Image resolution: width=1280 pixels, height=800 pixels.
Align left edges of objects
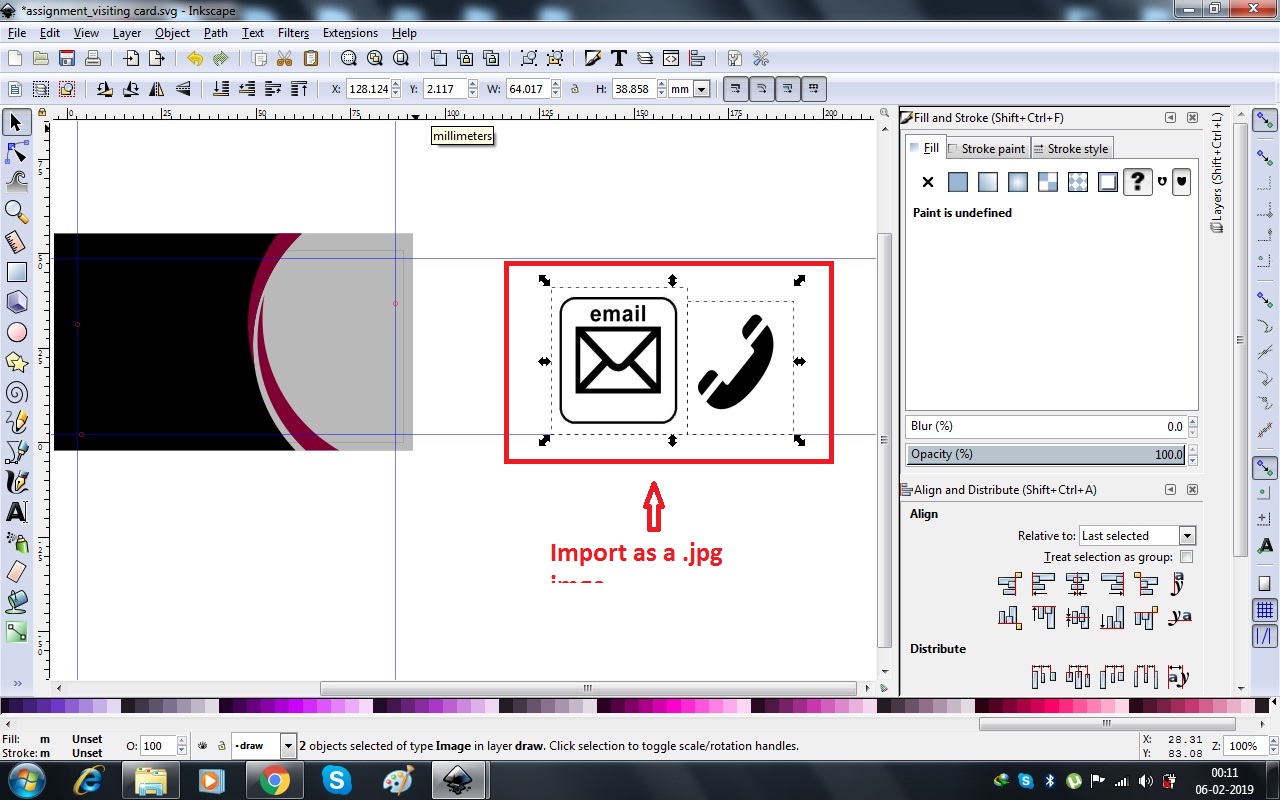coord(1043,583)
